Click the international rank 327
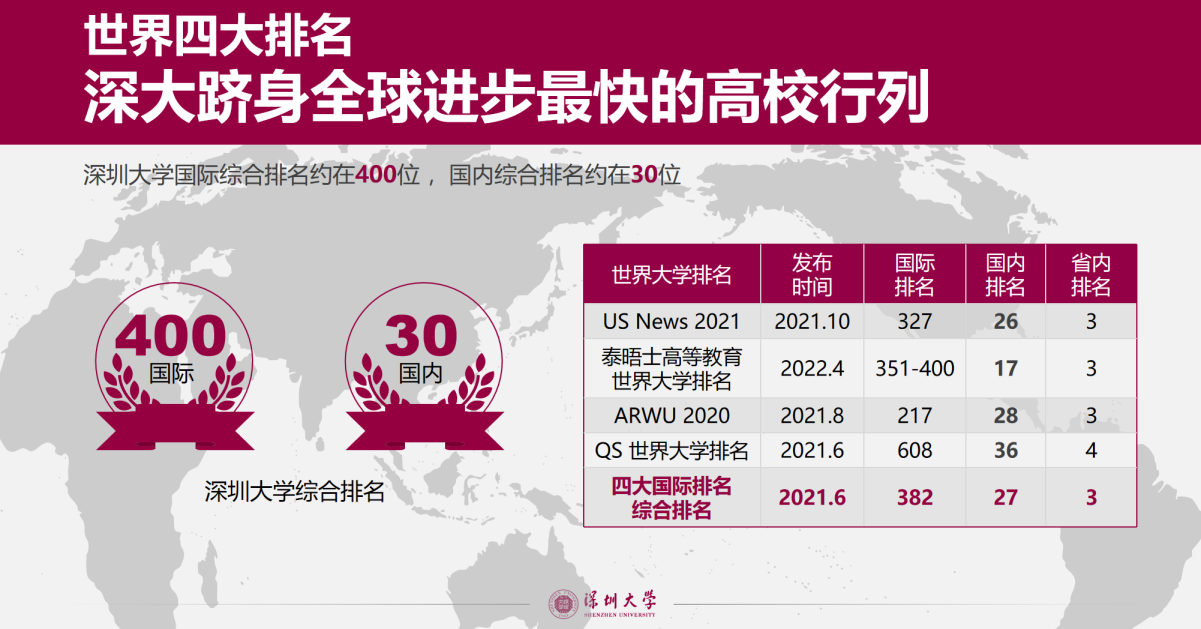Image resolution: width=1201 pixels, height=629 pixels. tap(914, 321)
